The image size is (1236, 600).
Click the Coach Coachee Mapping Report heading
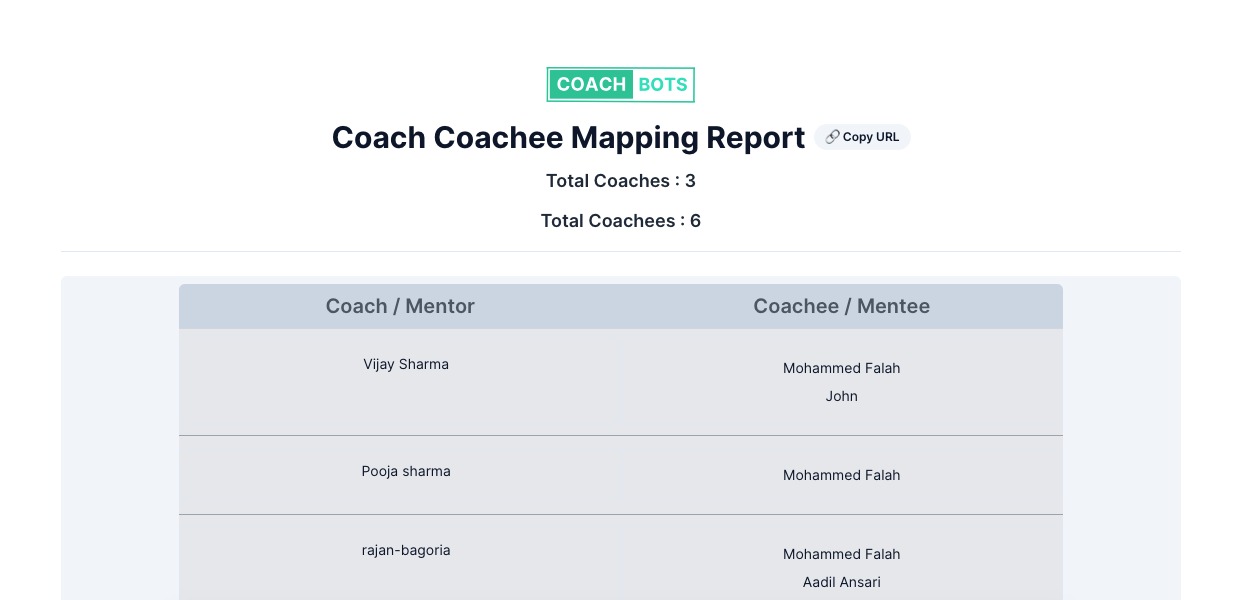point(568,138)
